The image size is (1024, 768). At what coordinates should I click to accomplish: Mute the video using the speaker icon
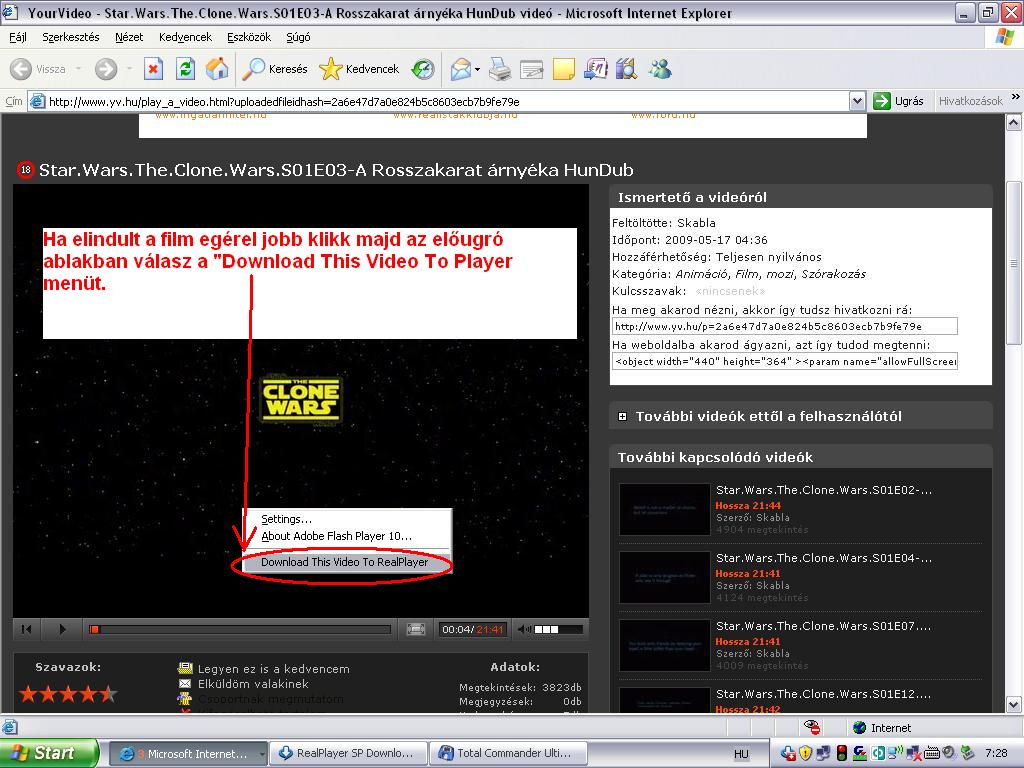point(524,629)
